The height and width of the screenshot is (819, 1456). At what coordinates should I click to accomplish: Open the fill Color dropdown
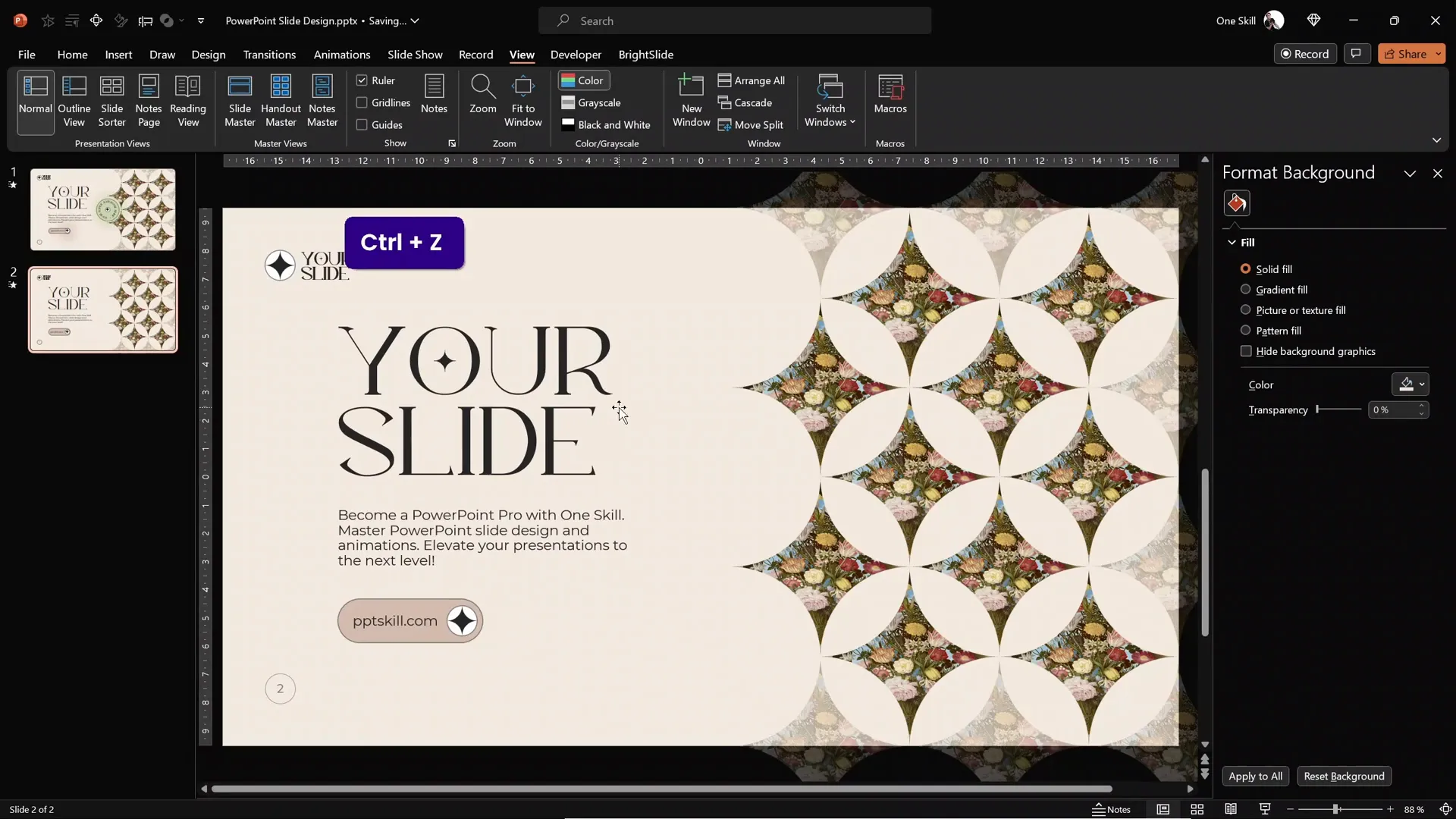click(x=1410, y=384)
